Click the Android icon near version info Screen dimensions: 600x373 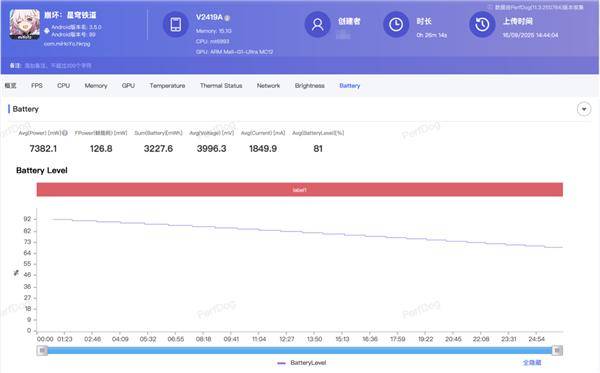tap(47, 30)
